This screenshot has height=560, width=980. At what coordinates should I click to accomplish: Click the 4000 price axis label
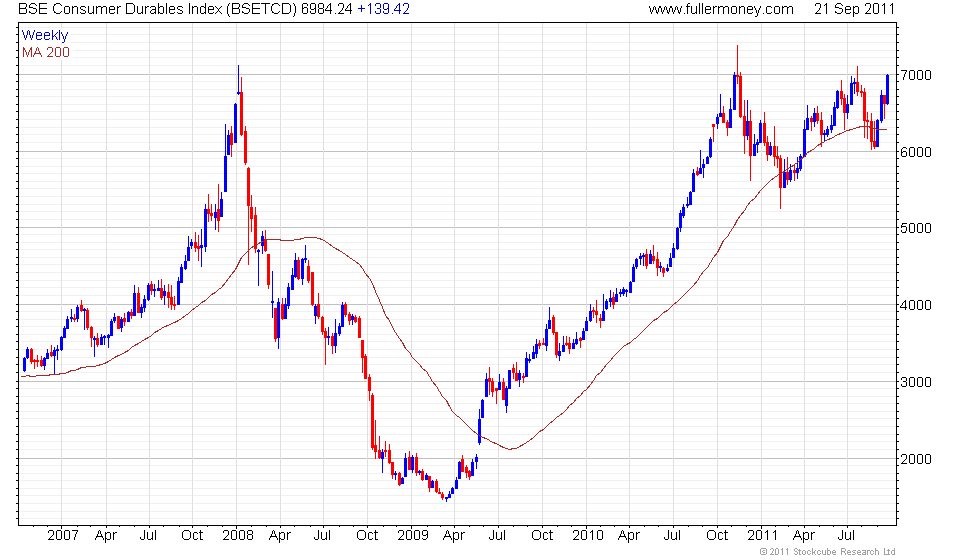pyautogui.click(x=918, y=306)
